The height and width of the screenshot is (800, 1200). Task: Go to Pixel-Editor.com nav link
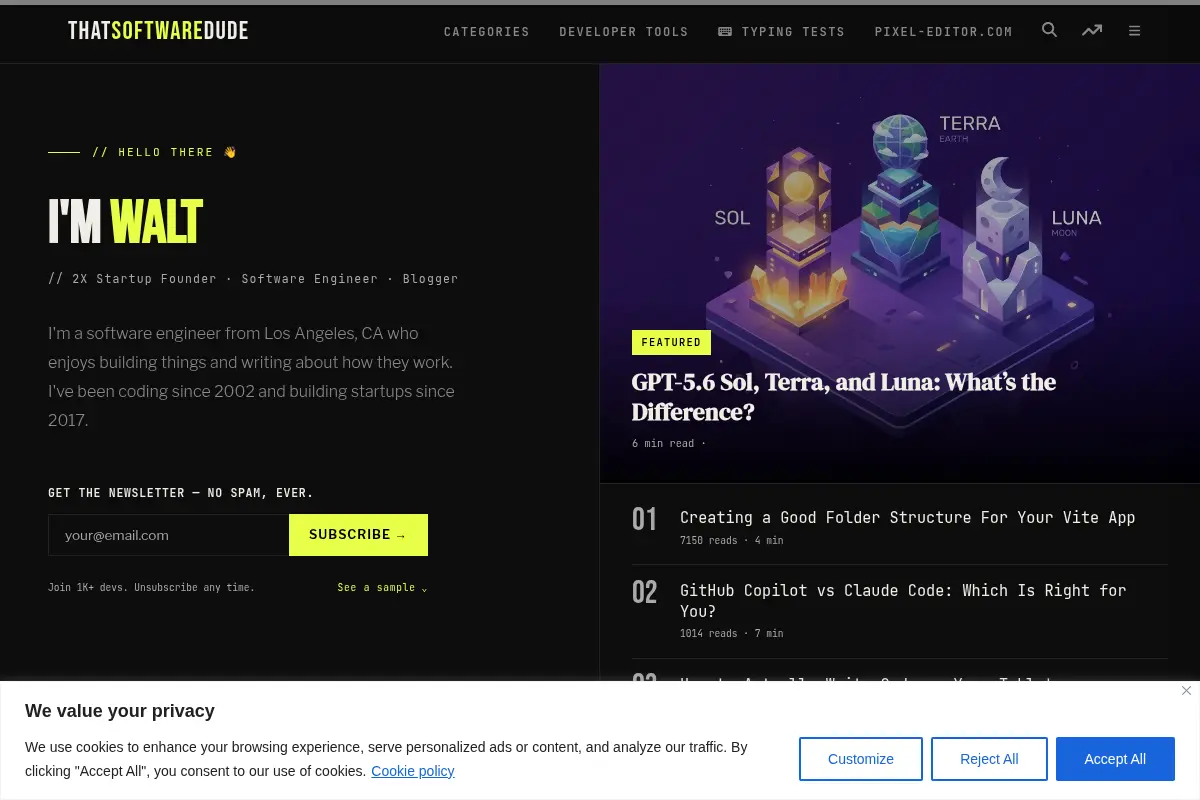(944, 32)
